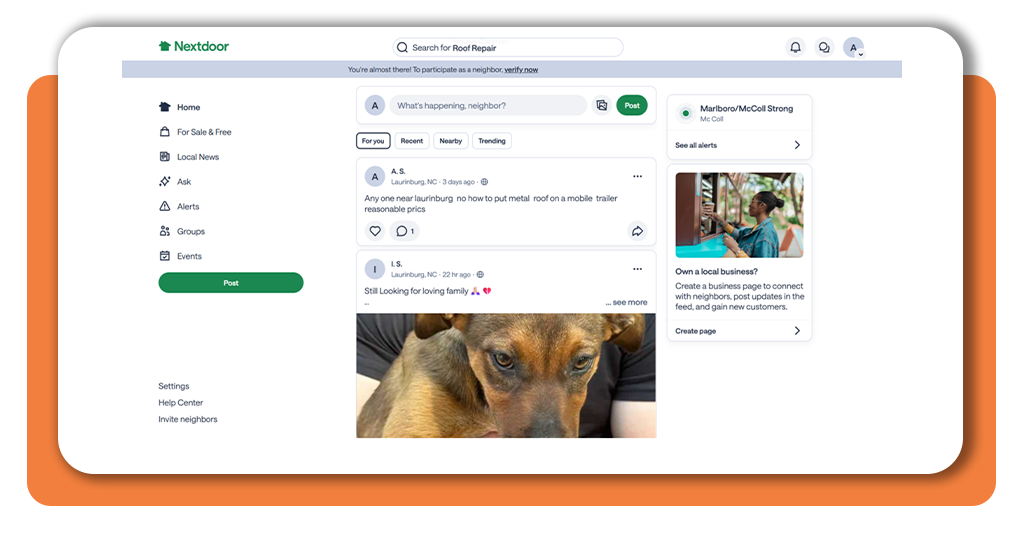Click Own a local business? heading
The image size is (1024, 536).
point(716,272)
